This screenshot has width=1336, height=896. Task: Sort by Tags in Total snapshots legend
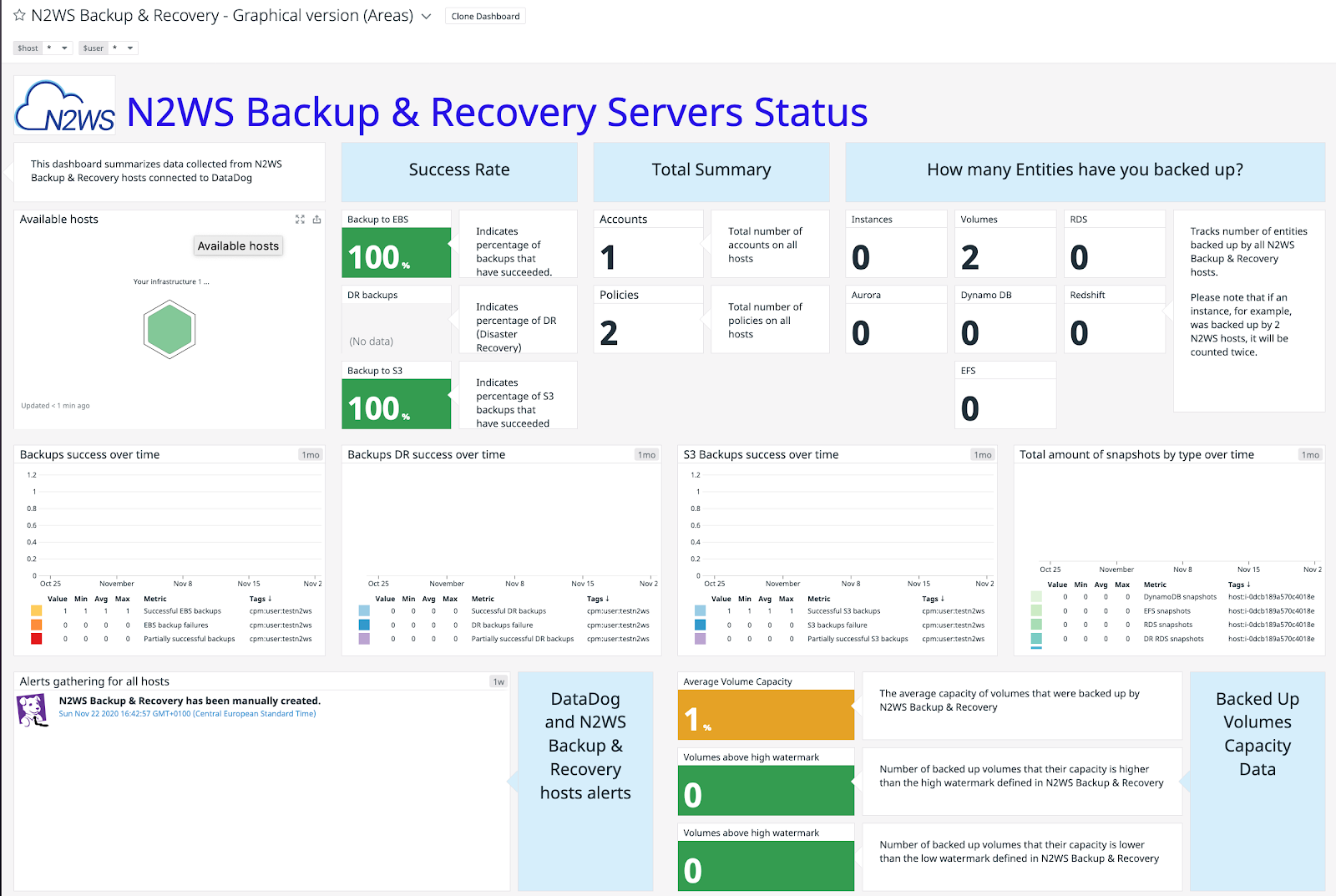1239,585
